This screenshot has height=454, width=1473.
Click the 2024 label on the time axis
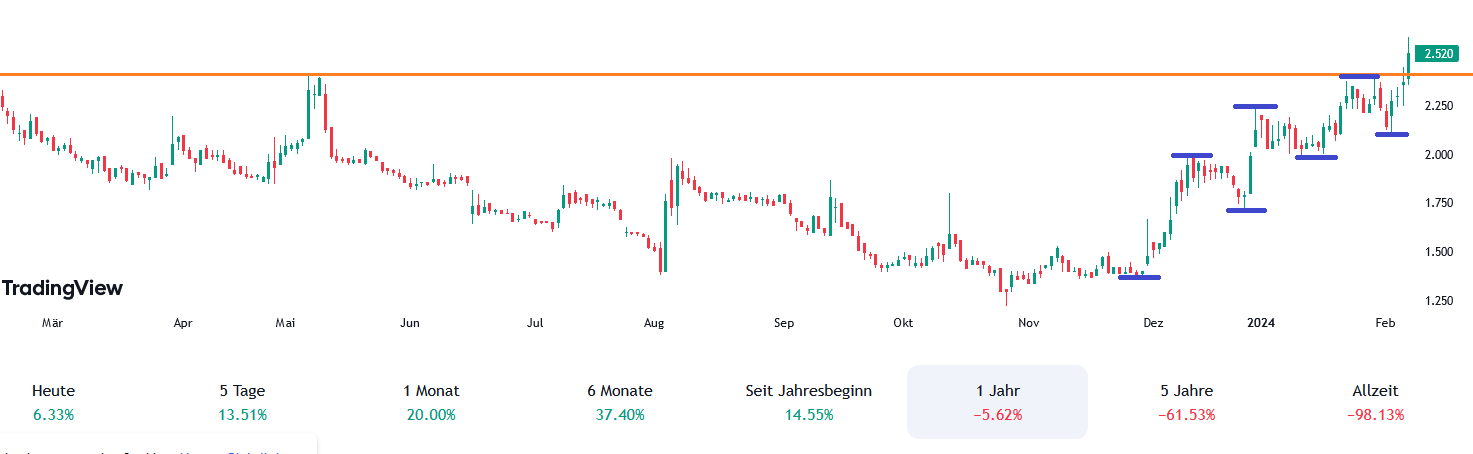[x=1260, y=323]
